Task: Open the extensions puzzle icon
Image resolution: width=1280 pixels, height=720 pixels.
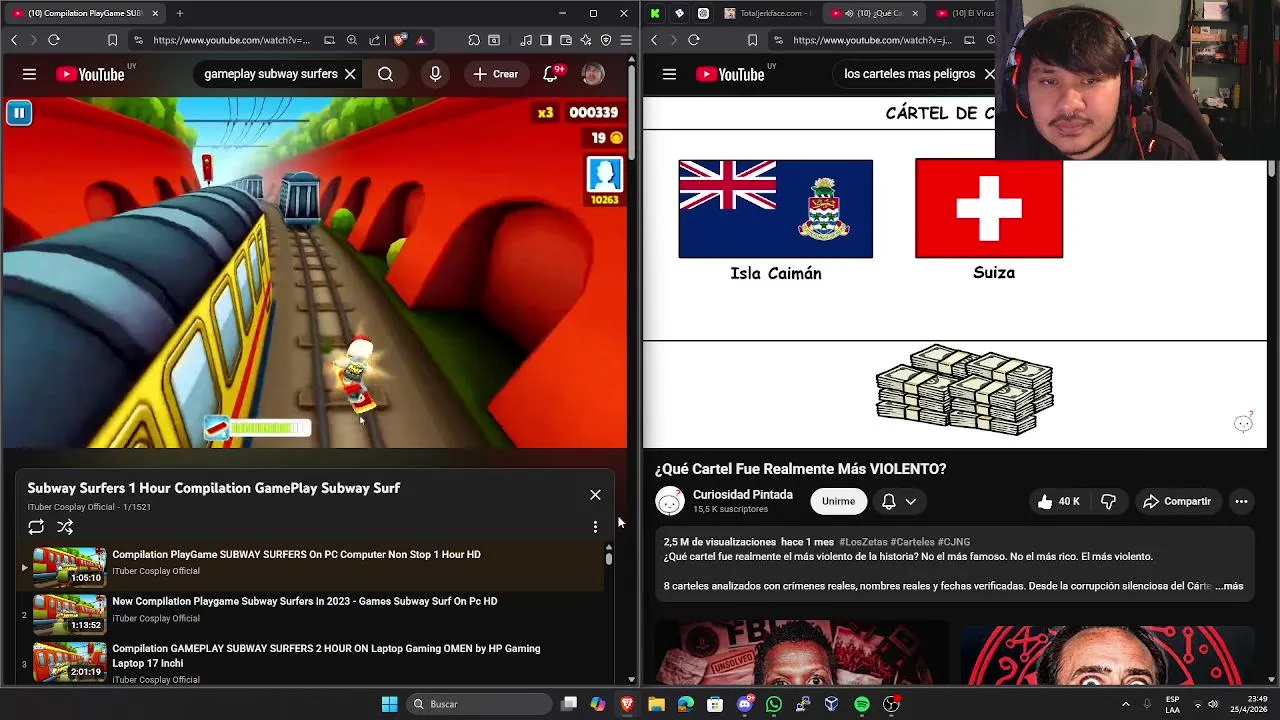Action: 474,40
